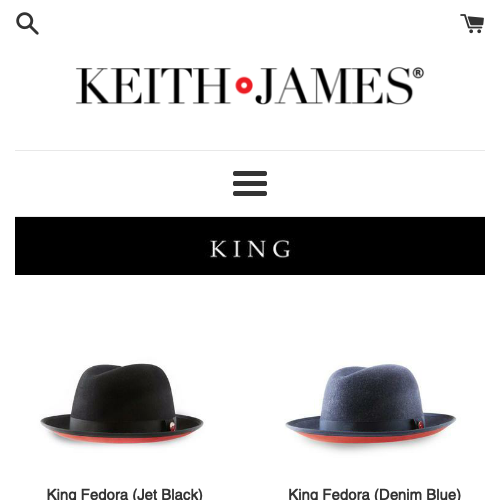The image size is (500, 500).
Task: Select the KING collection banner
Action: click(250, 246)
